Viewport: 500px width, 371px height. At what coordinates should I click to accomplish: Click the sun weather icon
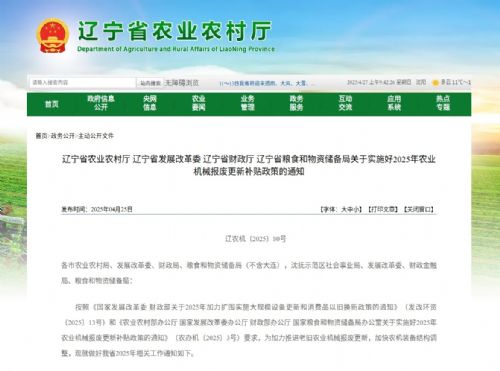click(x=435, y=83)
